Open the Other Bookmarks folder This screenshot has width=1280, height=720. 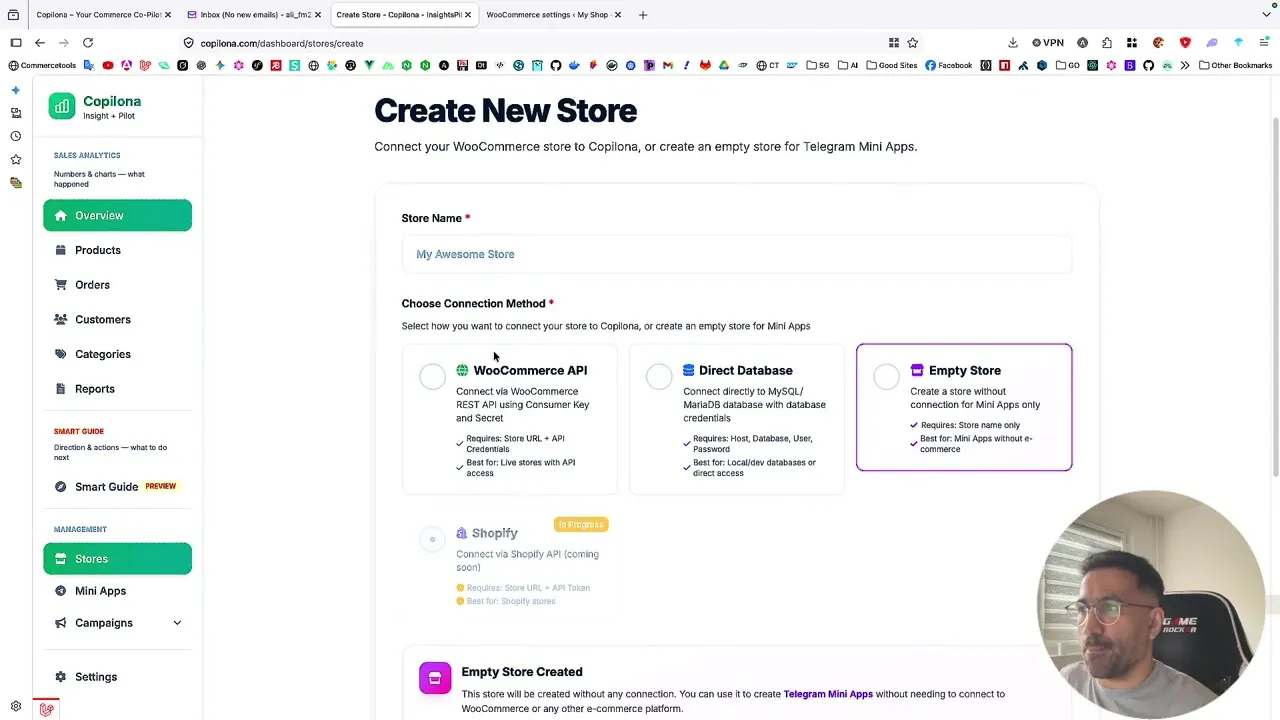tap(1235, 66)
